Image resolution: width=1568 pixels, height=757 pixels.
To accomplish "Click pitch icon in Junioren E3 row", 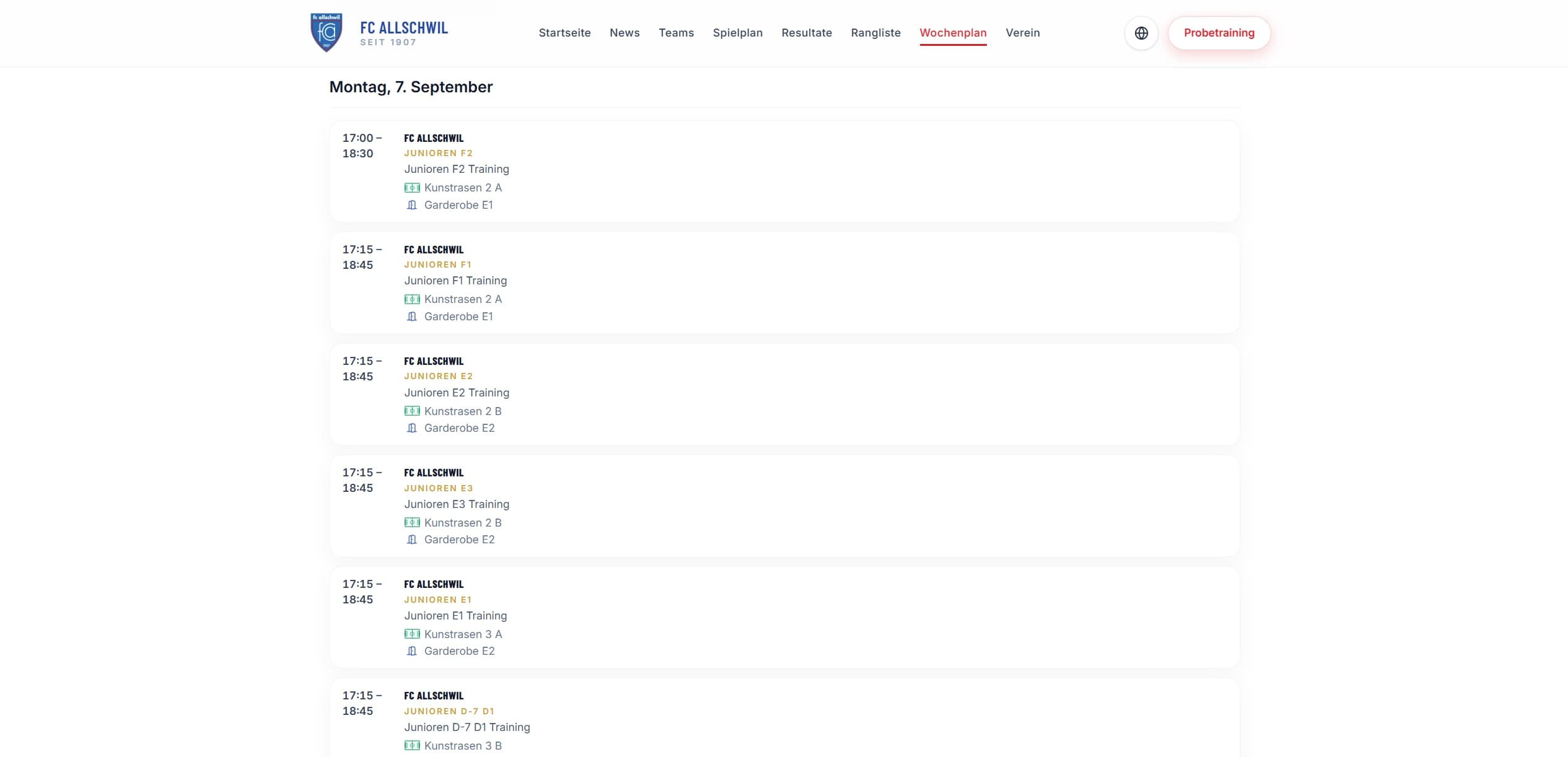I will (412, 522).
